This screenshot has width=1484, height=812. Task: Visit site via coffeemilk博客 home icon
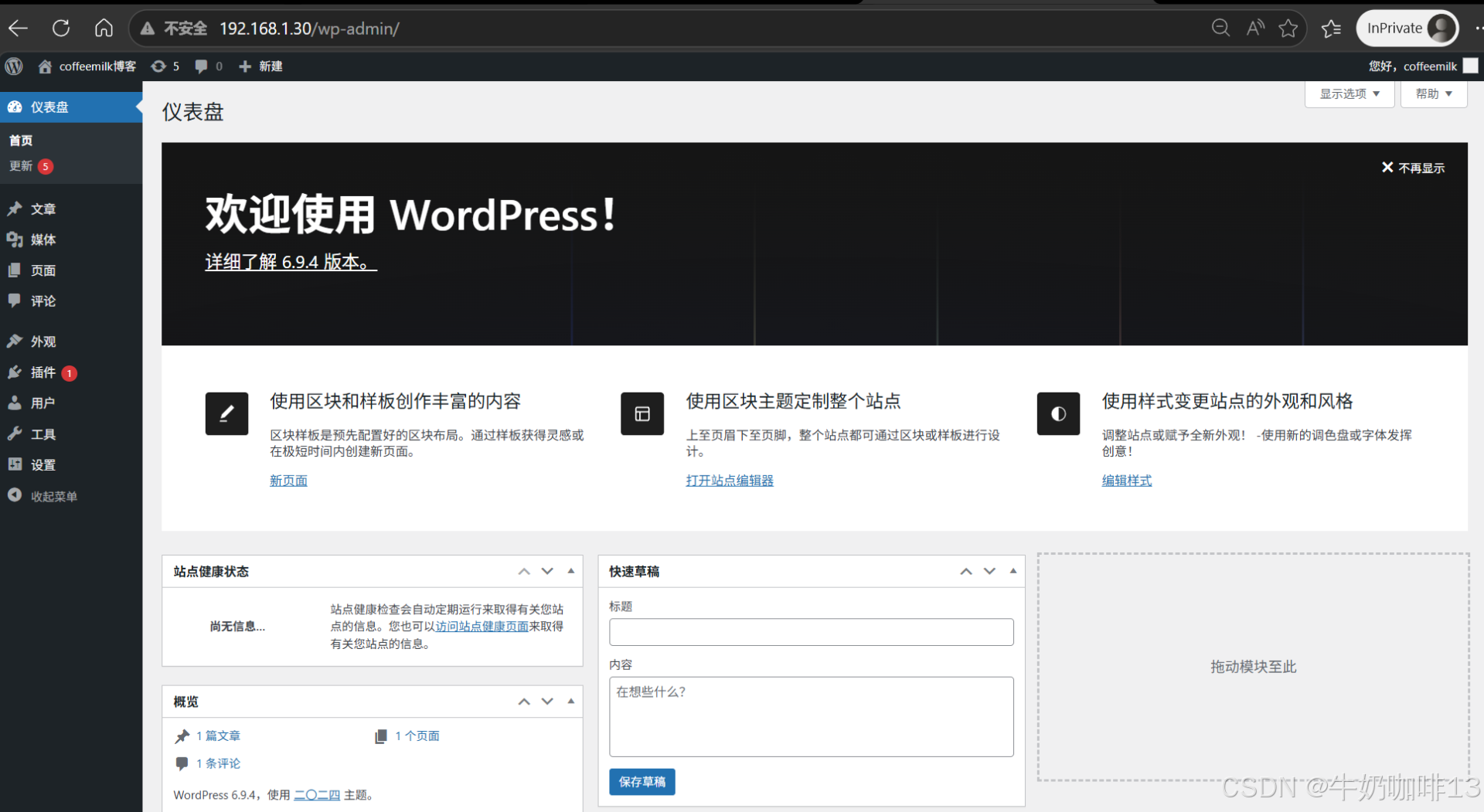pos(87,66)
